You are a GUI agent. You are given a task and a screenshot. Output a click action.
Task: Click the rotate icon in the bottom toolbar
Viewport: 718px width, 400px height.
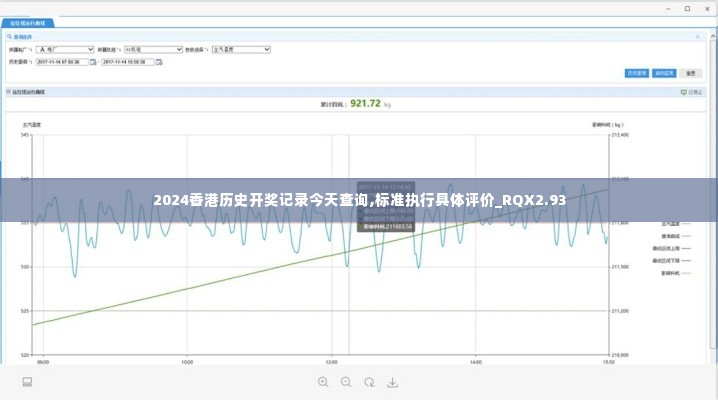[x=370, y=382]
